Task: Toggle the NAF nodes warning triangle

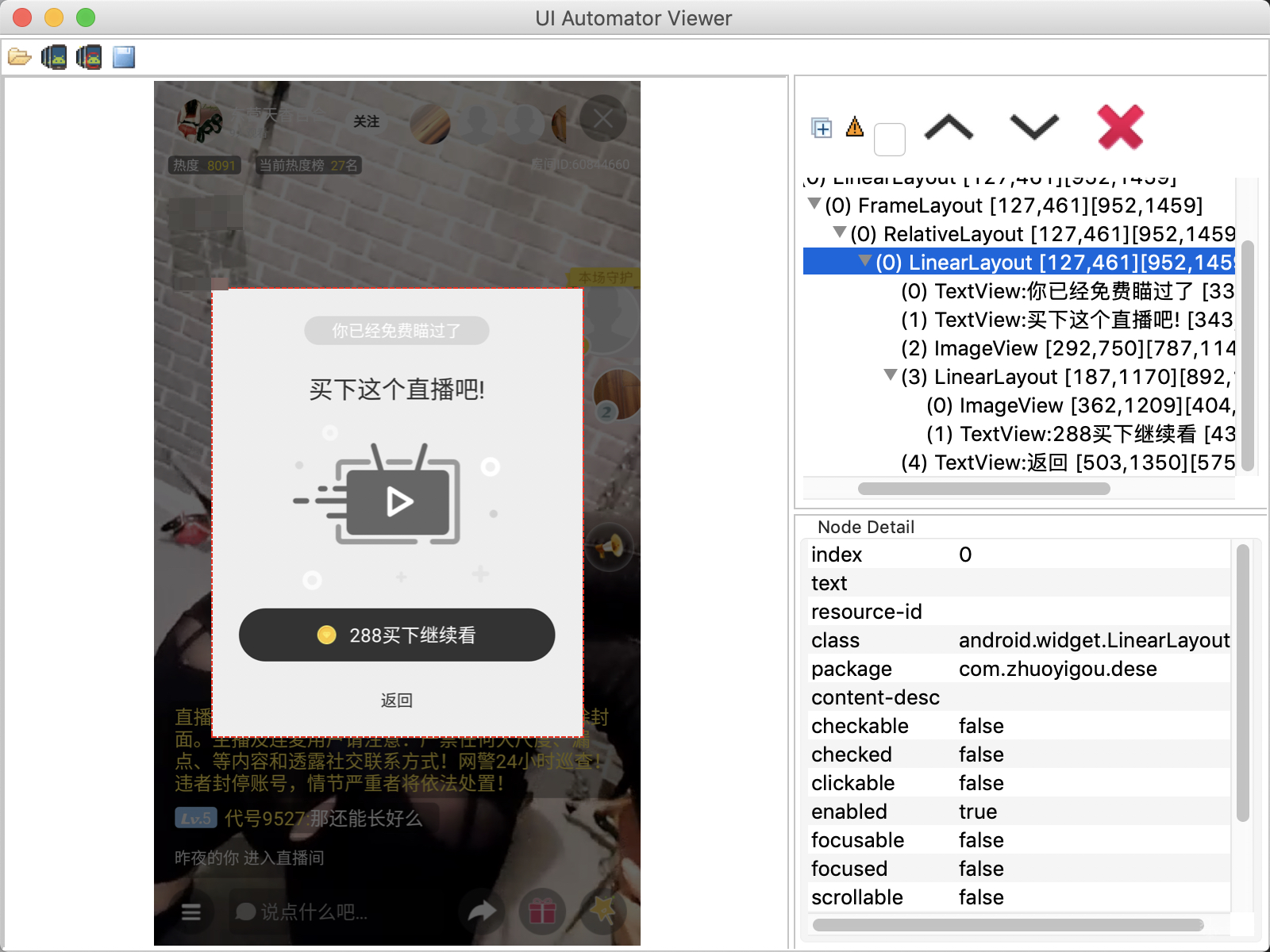Action: 855,127
